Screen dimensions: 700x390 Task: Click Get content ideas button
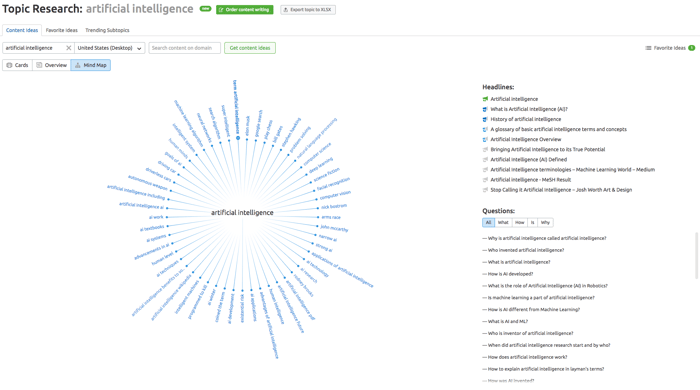(x=250, y=48)
